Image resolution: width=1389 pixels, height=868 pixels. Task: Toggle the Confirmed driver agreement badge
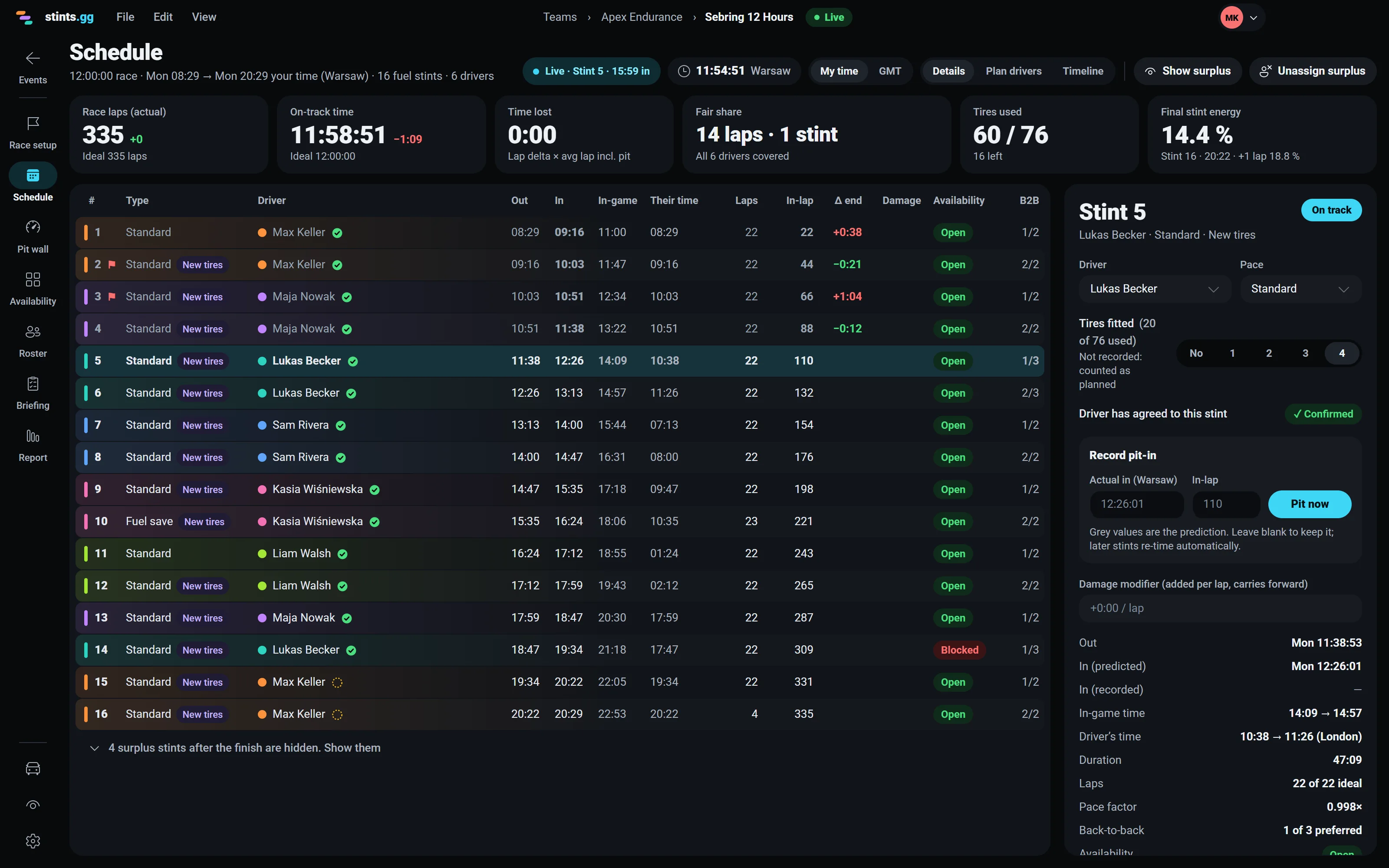[x=1323, y=414]
